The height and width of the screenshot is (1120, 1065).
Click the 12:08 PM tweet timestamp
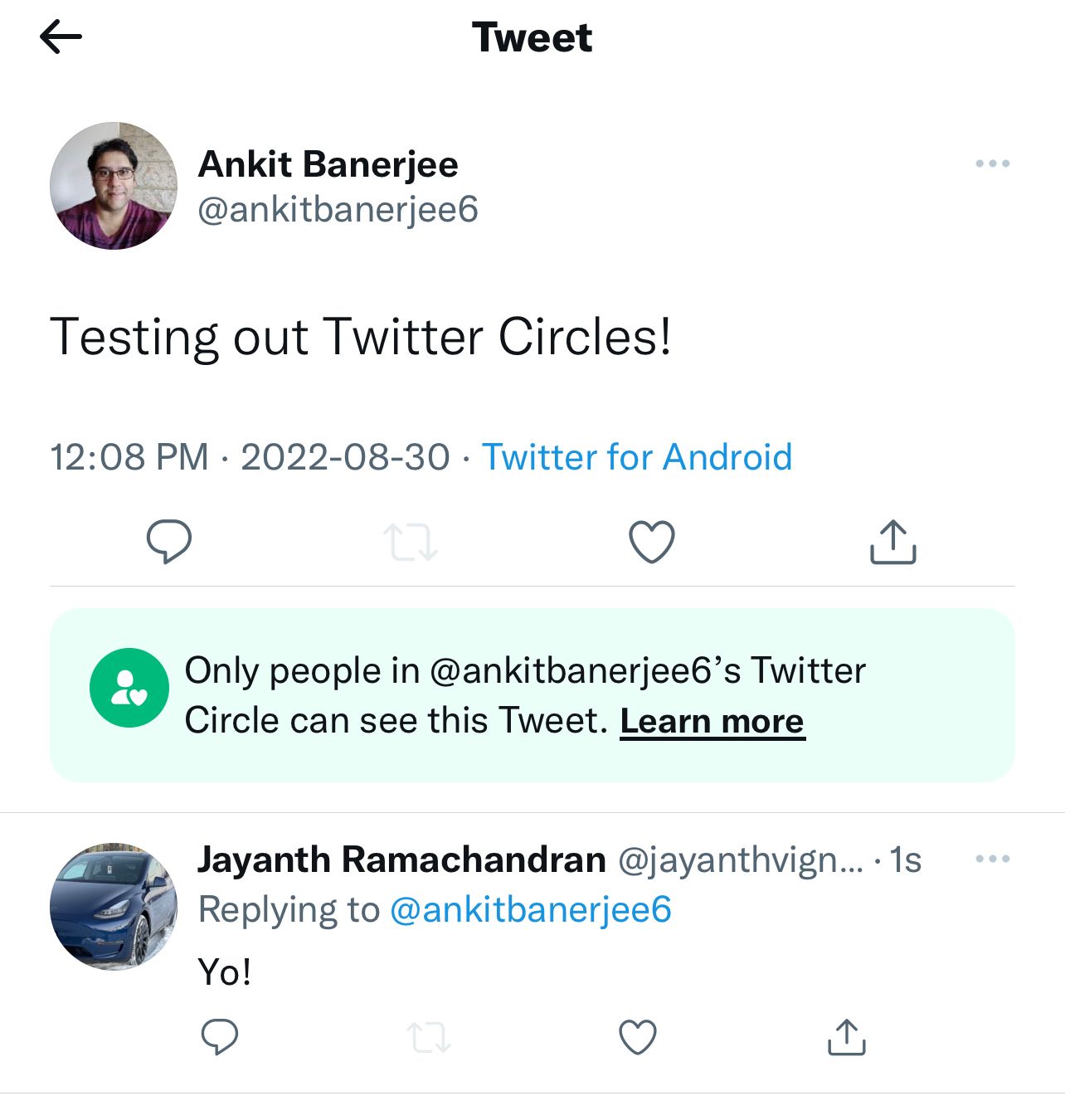[x=129, y=457]
